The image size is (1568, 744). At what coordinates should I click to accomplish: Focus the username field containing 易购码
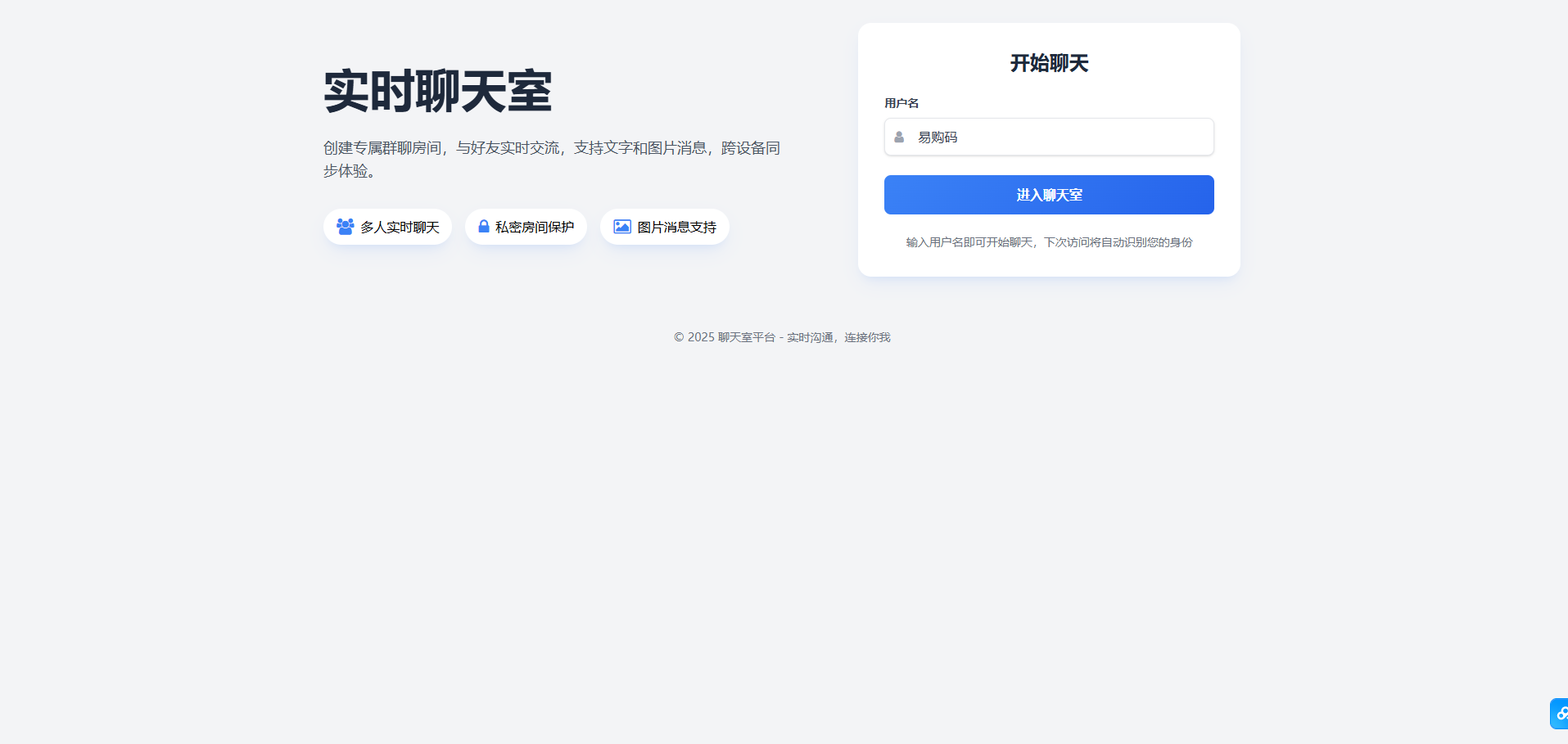[x=1056, y=138]
